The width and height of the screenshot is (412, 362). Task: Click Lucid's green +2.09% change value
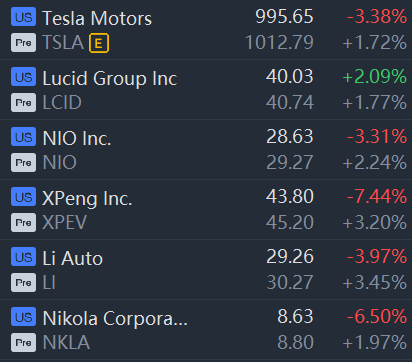[375, 77]
